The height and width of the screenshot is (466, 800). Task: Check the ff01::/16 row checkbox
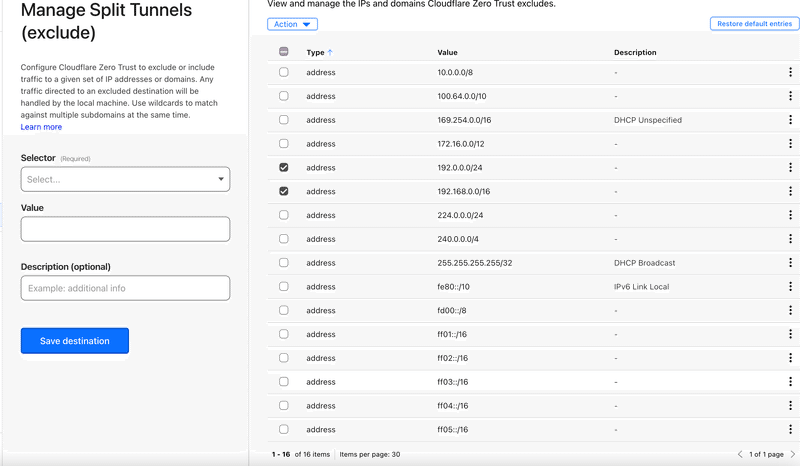click(x=284, y=334)
